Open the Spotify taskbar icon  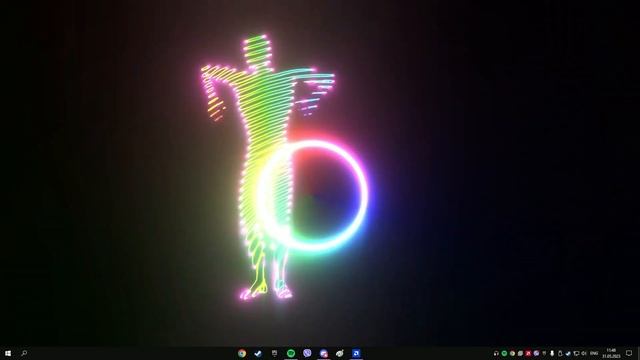(291, 353)
